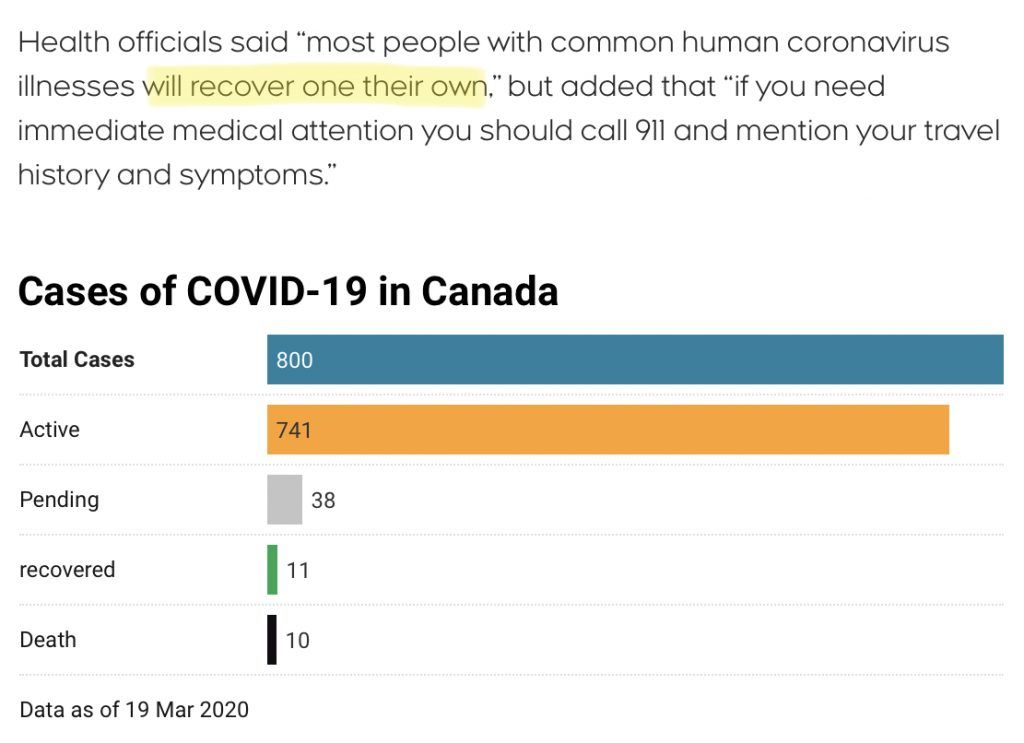Select the "recovered" row label
The width and height of the screenshot is (1024, 743).
(x=67, y=570)
